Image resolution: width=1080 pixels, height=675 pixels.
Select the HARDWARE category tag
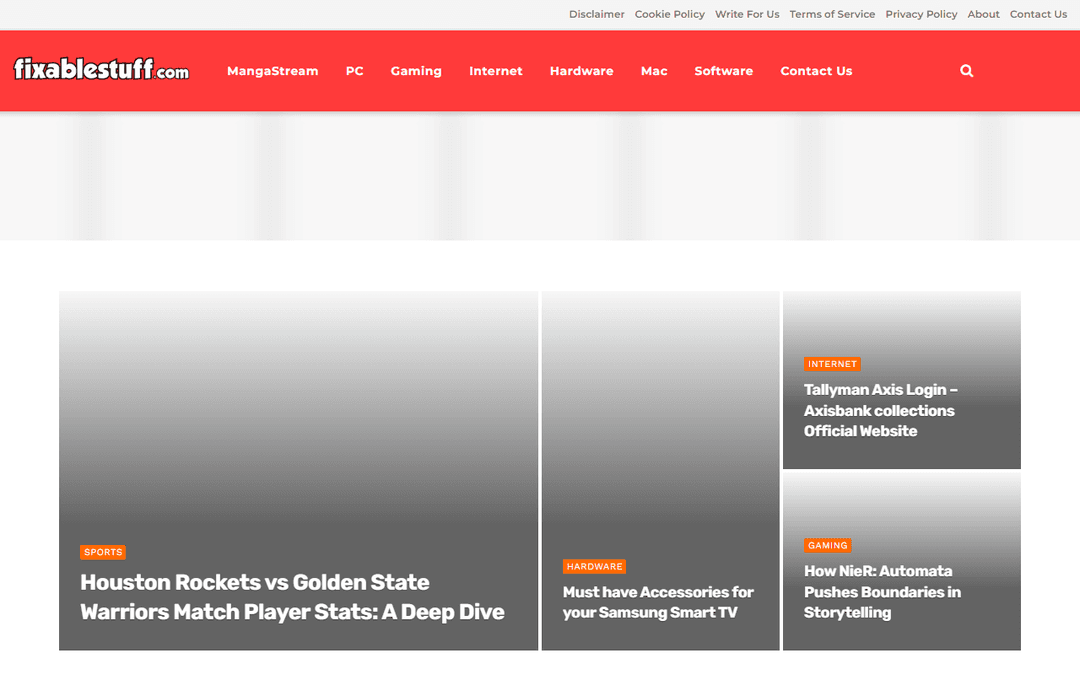594,567
